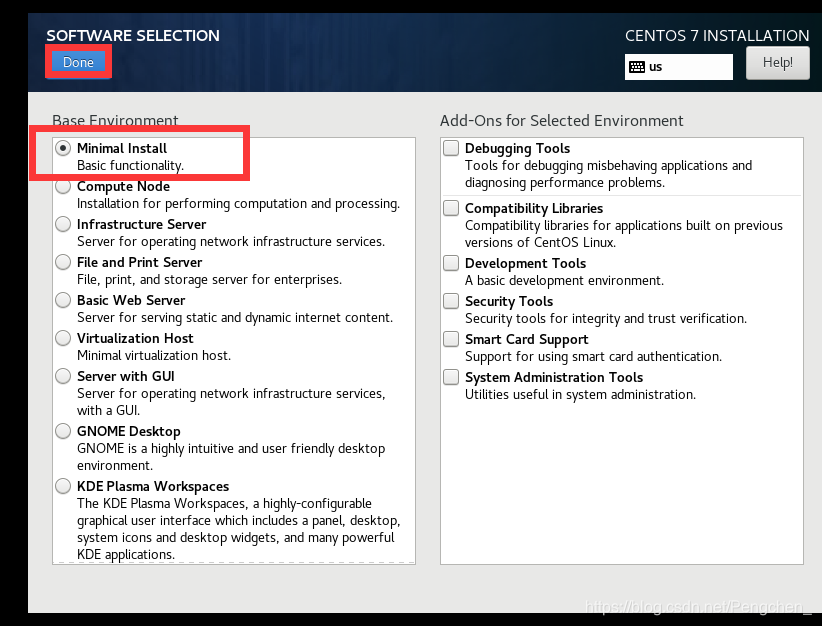
Task: Tick the Compatibility Libraries checkbox
Action: pos(451,208)
